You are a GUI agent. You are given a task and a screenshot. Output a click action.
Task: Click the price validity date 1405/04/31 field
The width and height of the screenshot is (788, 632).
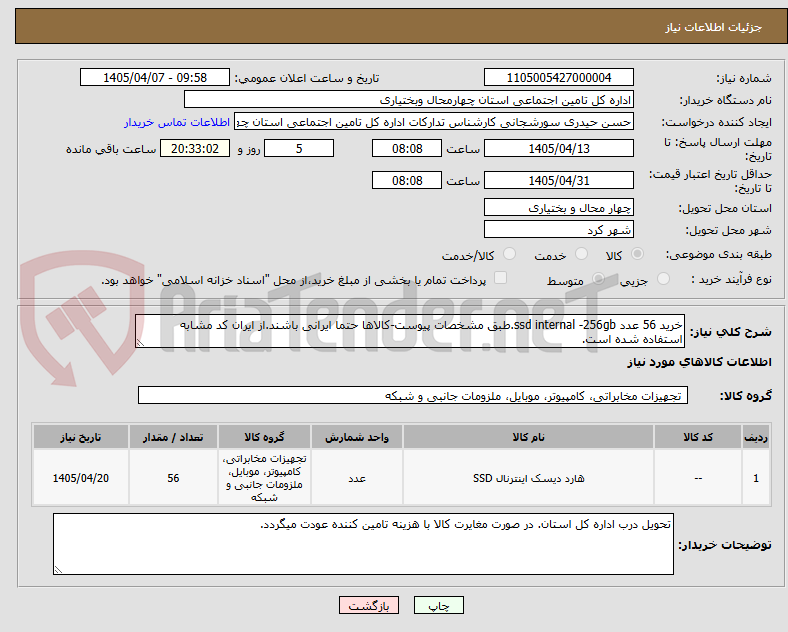click(x=558, y=180)
